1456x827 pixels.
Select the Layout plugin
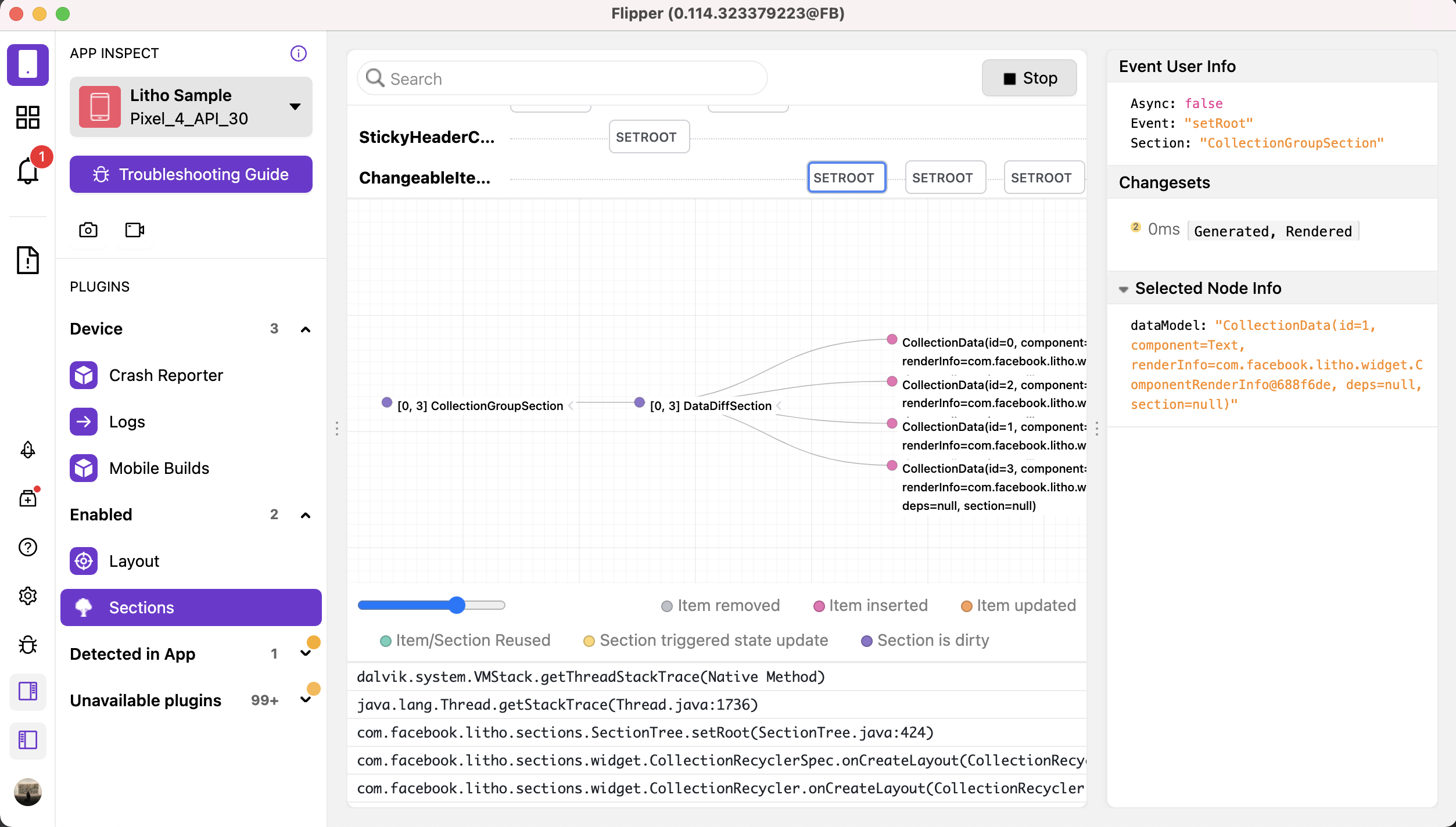(x=134, y=561)
